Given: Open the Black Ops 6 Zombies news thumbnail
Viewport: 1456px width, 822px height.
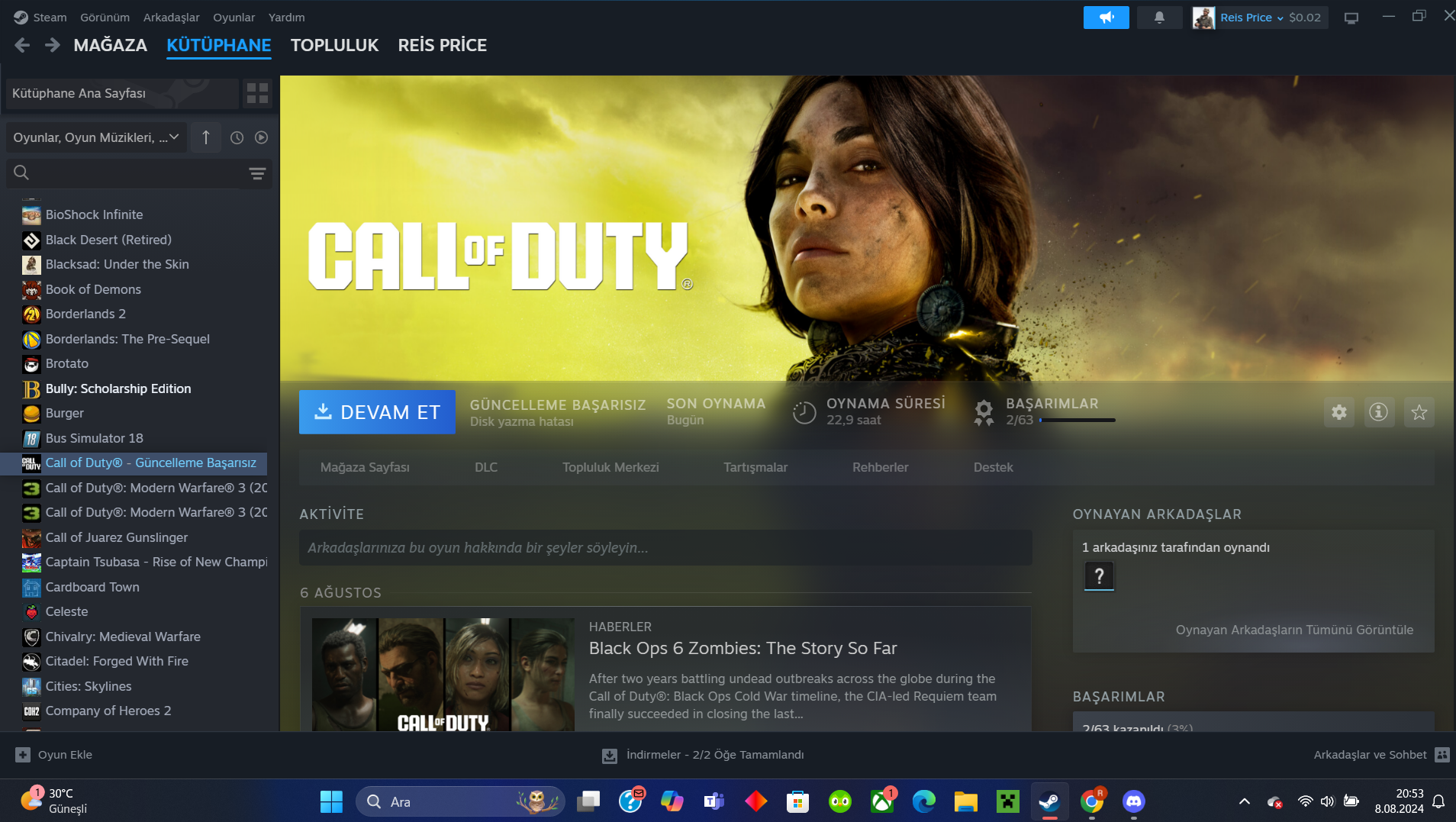Looking at the screenshot, I should (x=443, y=675).
